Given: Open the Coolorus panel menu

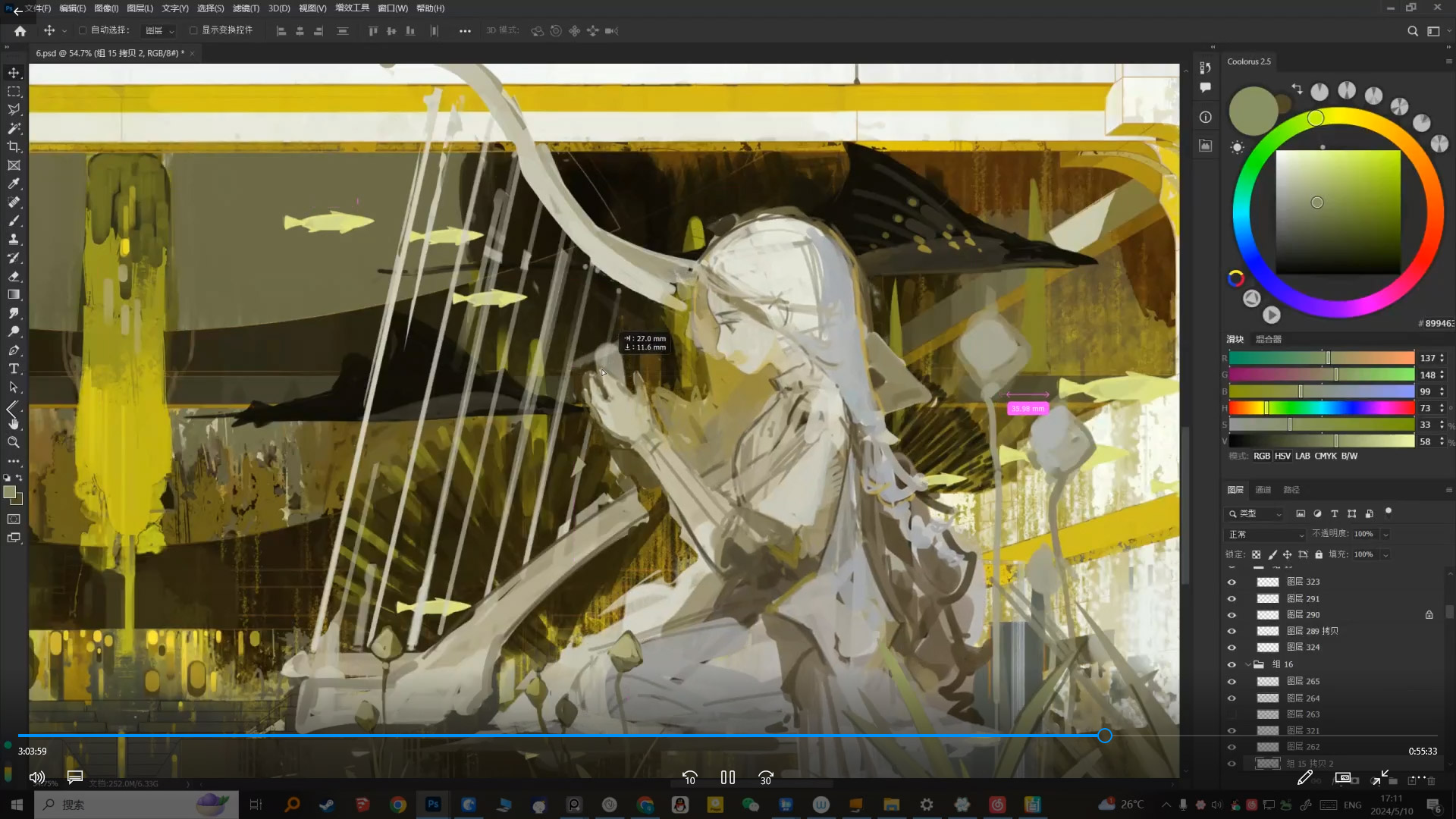Looking at the screenshot, I should (1448, 61).
